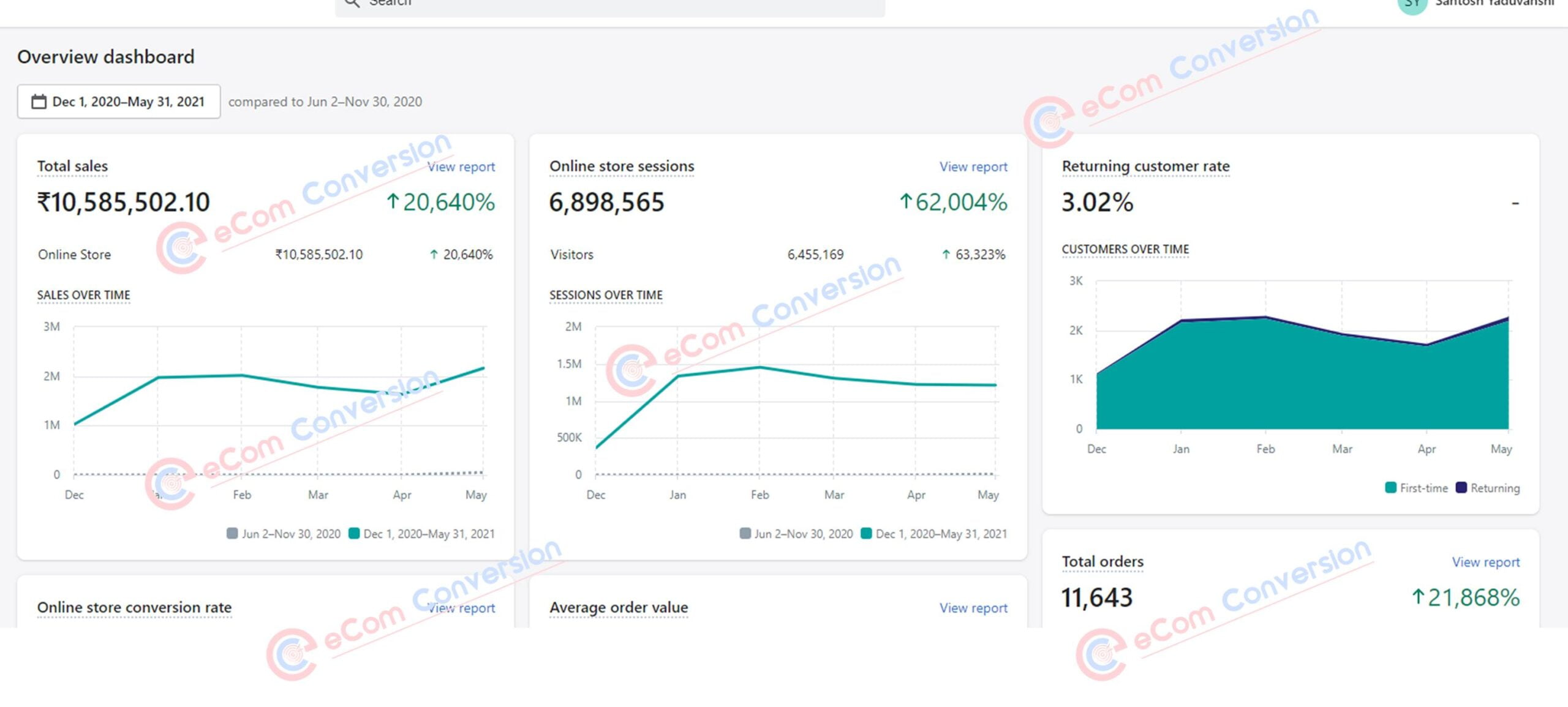Viewport: 1568px width, 707px height.
Task: Click the 6,455,169 visitors count
Action: [815, 255]
